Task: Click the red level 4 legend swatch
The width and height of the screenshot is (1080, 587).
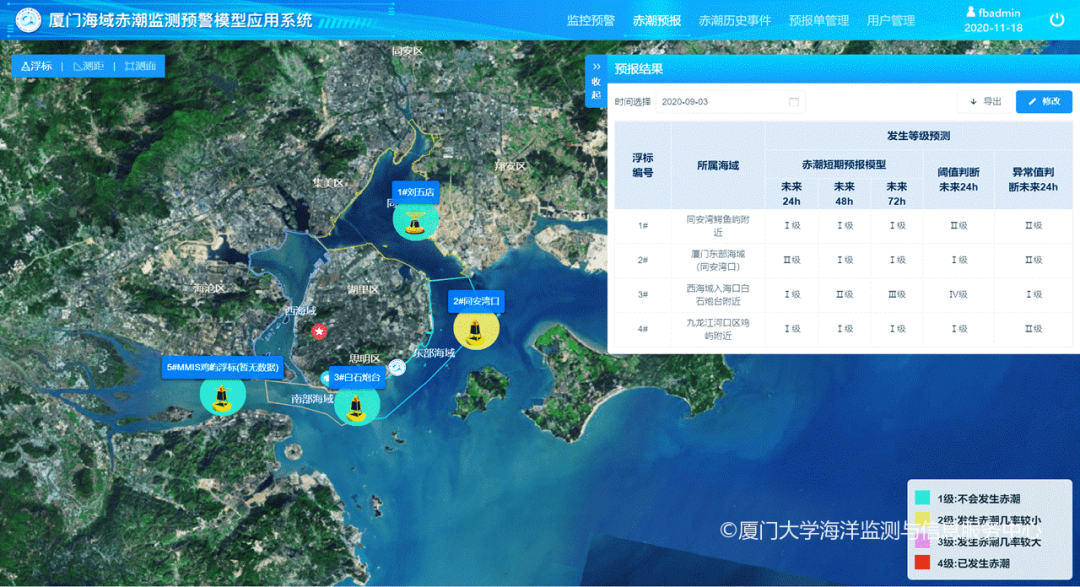Action: coord(922,564)
